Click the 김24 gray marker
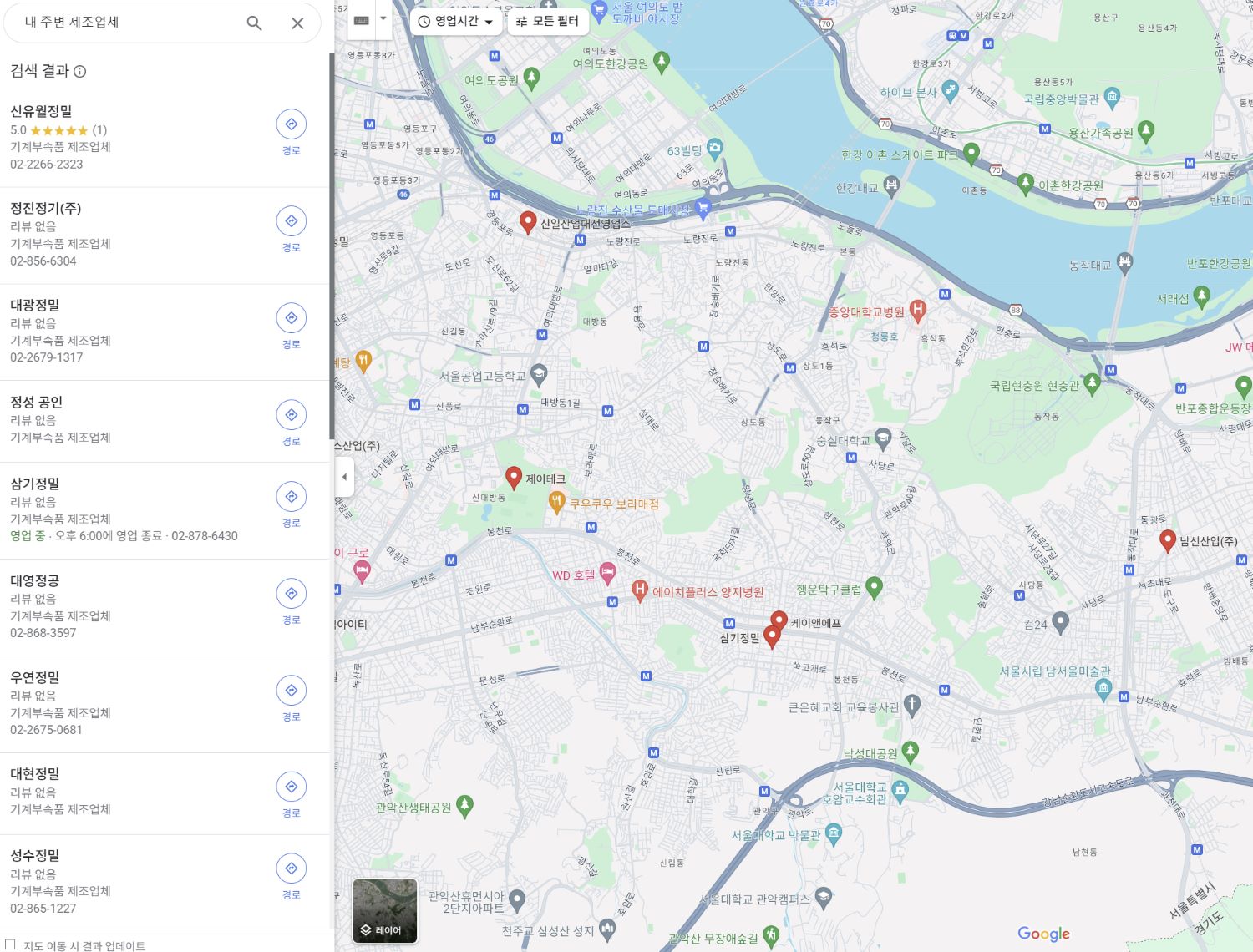 1060,622
